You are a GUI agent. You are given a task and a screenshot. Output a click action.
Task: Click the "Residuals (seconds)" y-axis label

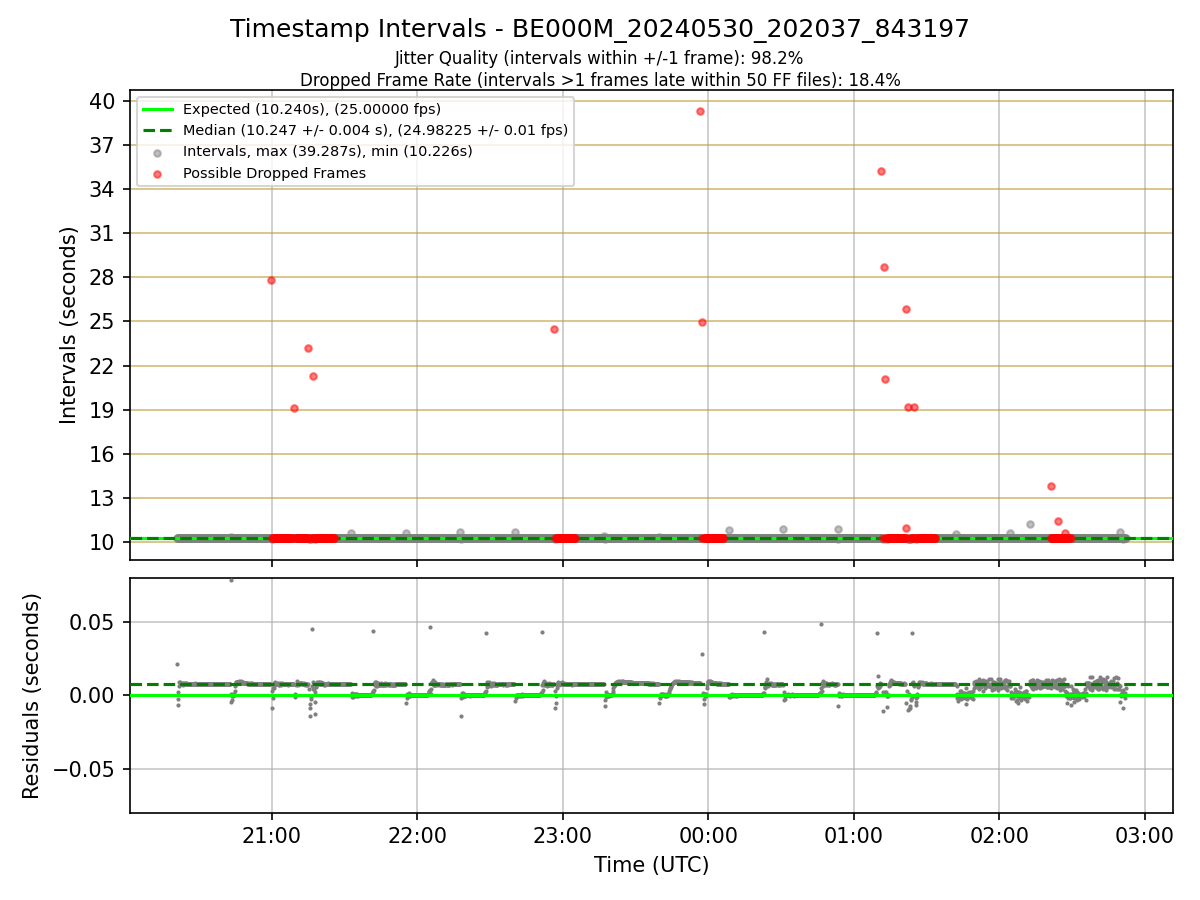click(32, 696)
